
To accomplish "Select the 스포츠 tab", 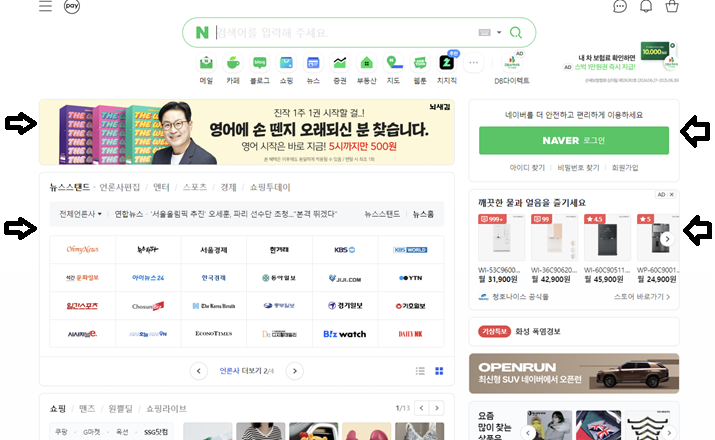I will click(195, 187).
